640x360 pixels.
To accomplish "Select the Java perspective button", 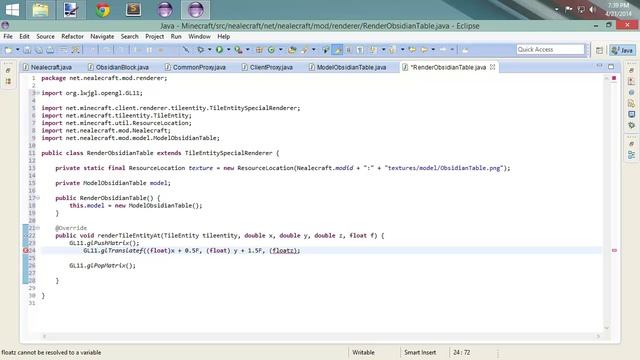I will click(x=622, y=50).
